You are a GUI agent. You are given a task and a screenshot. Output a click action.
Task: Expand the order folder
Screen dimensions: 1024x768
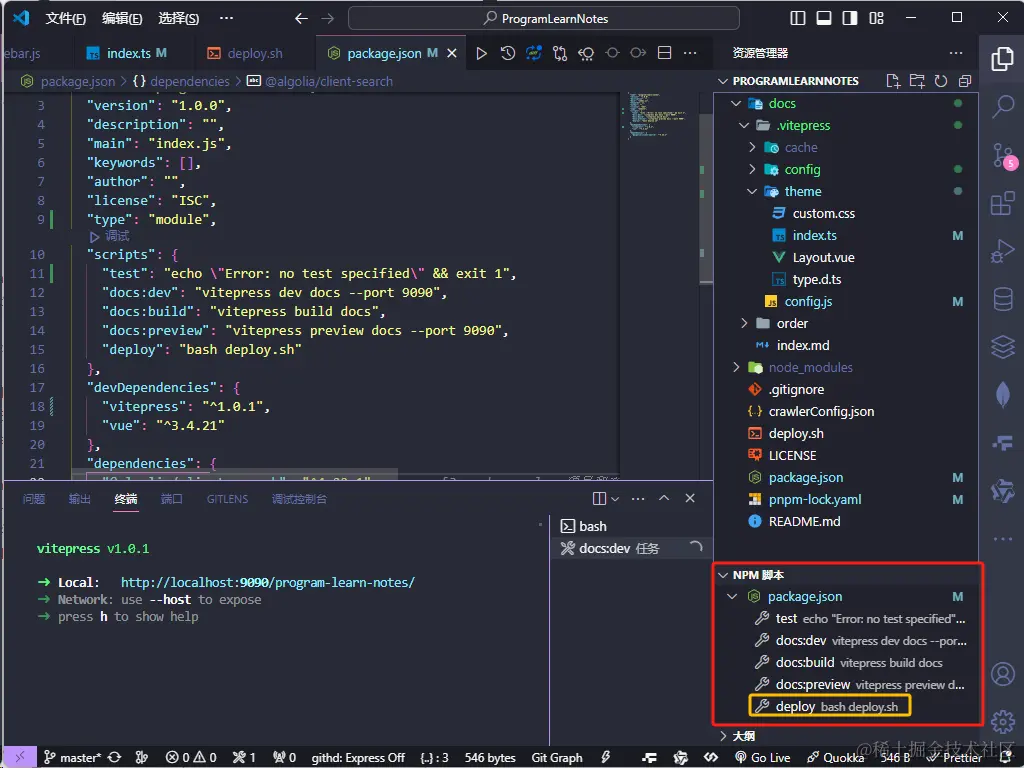tap(744, 323)
